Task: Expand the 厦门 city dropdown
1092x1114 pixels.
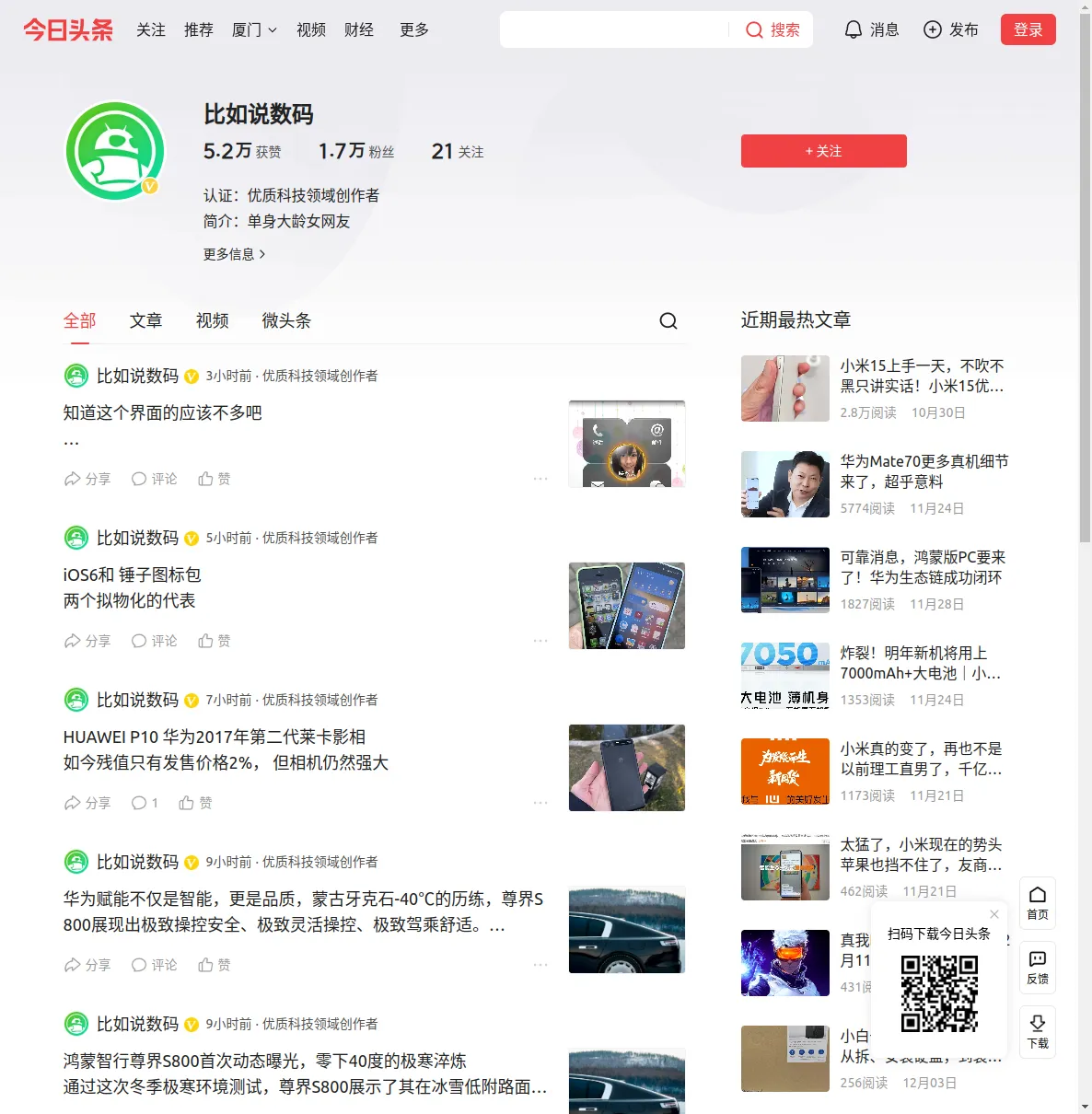Action: pyautogui.click(x=254, y=29)
